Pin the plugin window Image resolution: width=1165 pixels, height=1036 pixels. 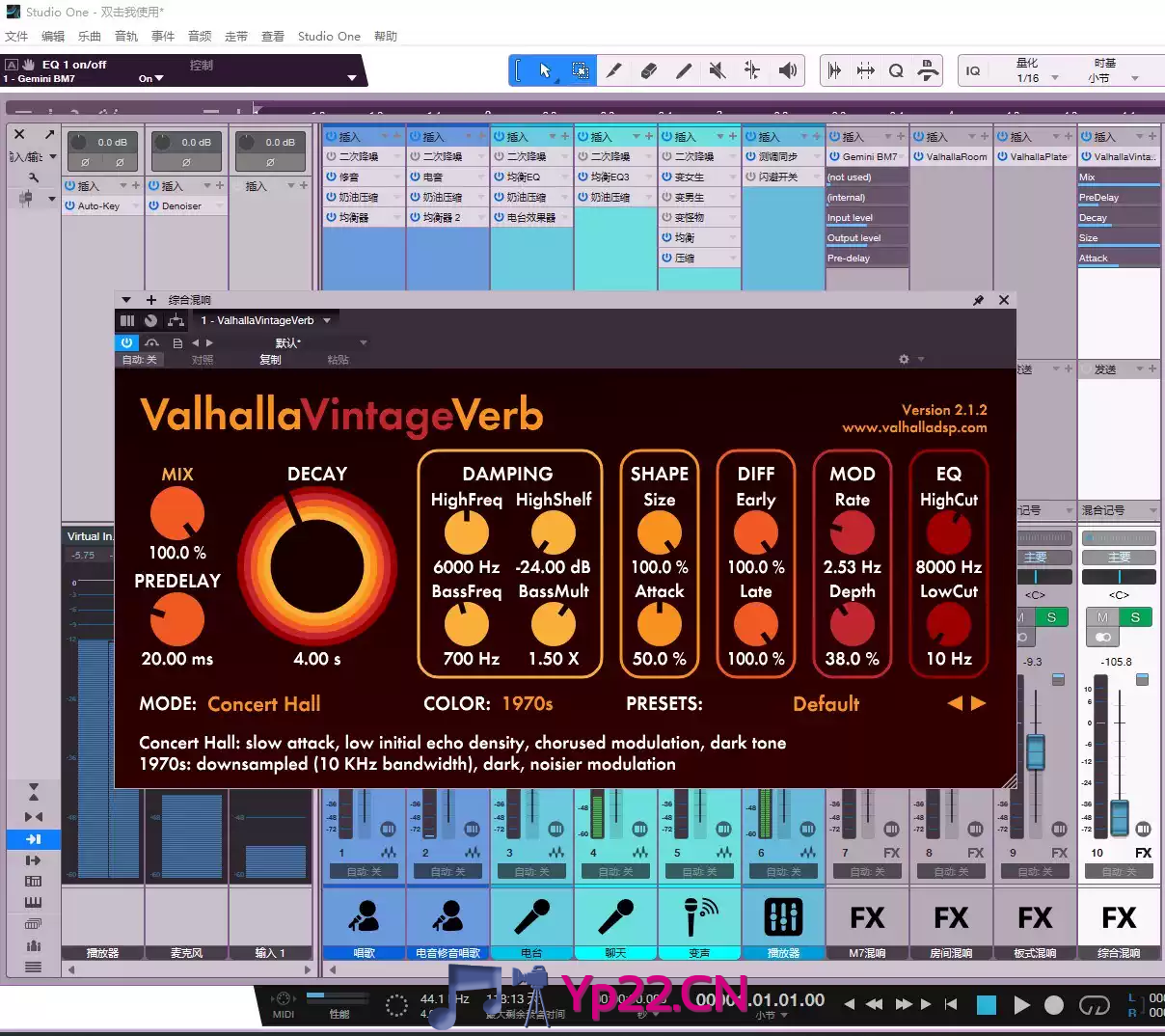click(x=978, y=300)
